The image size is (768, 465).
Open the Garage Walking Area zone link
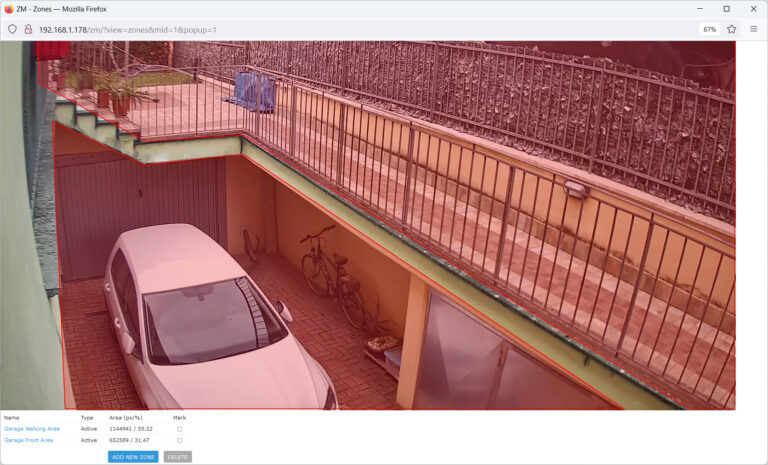pos(32,429)
